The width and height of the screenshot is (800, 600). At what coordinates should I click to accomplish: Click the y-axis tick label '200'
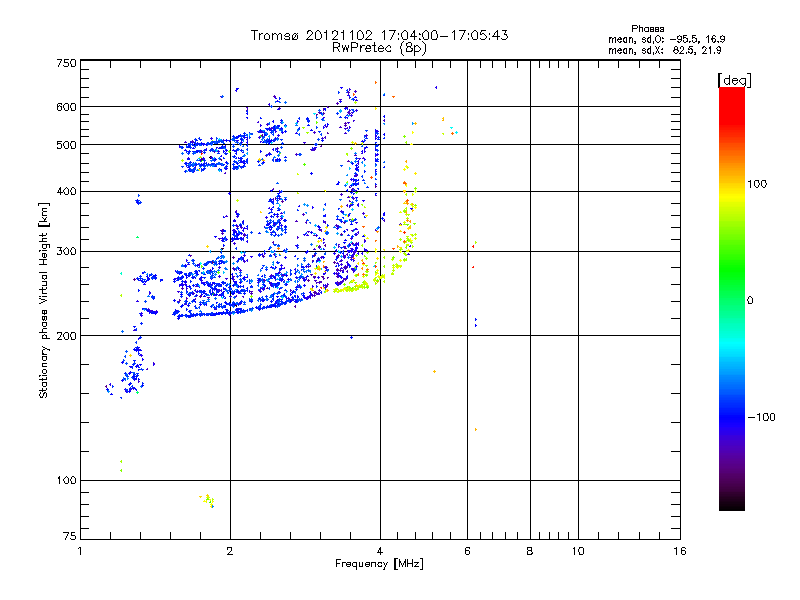click(66, 336)
